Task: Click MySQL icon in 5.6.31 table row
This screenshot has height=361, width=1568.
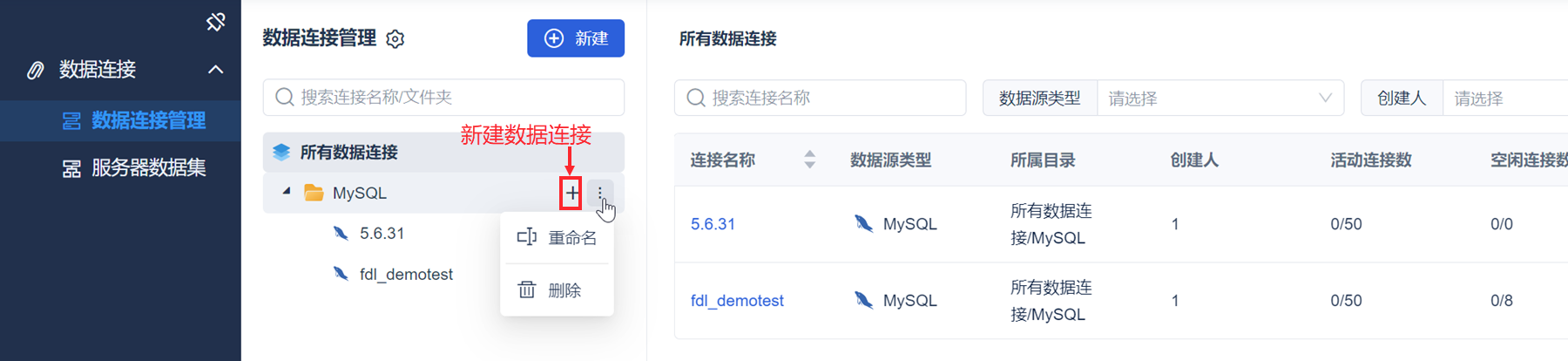Action: point(863,224)
